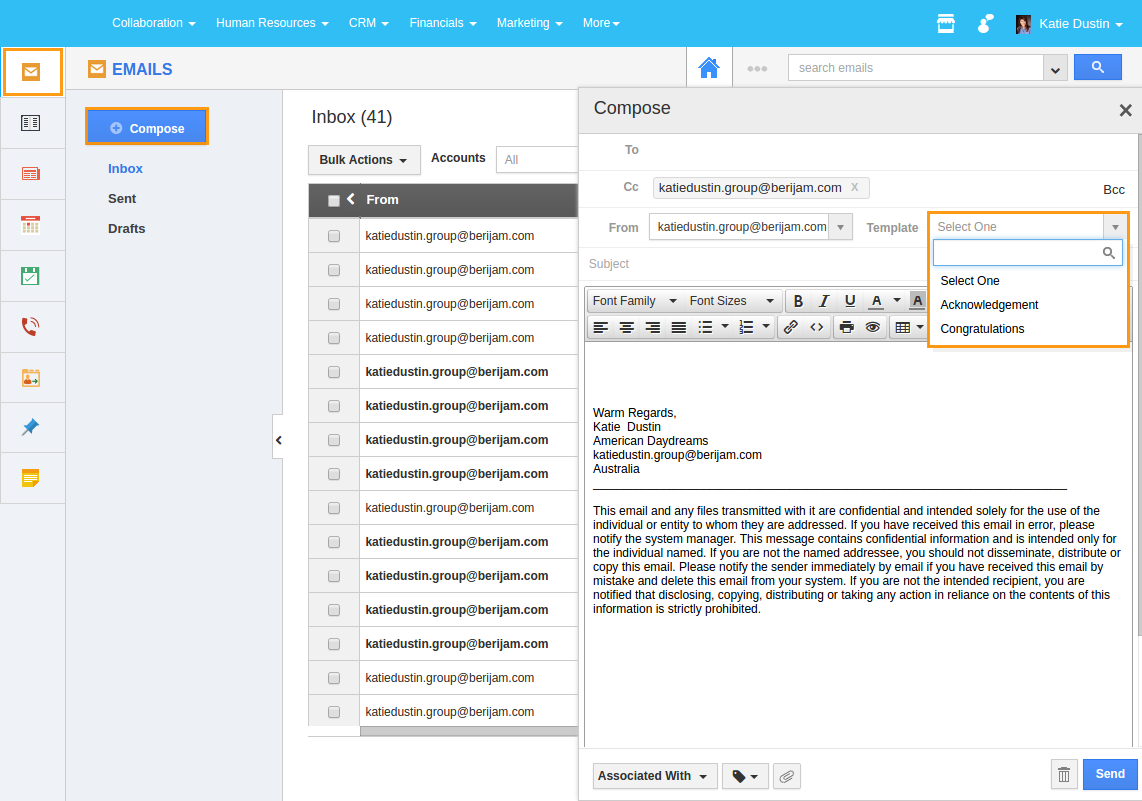Image resolution: width=1142 pixels, height=801 pixels.
Task: Preview the email using the eye icon
Action: [873, 327]
